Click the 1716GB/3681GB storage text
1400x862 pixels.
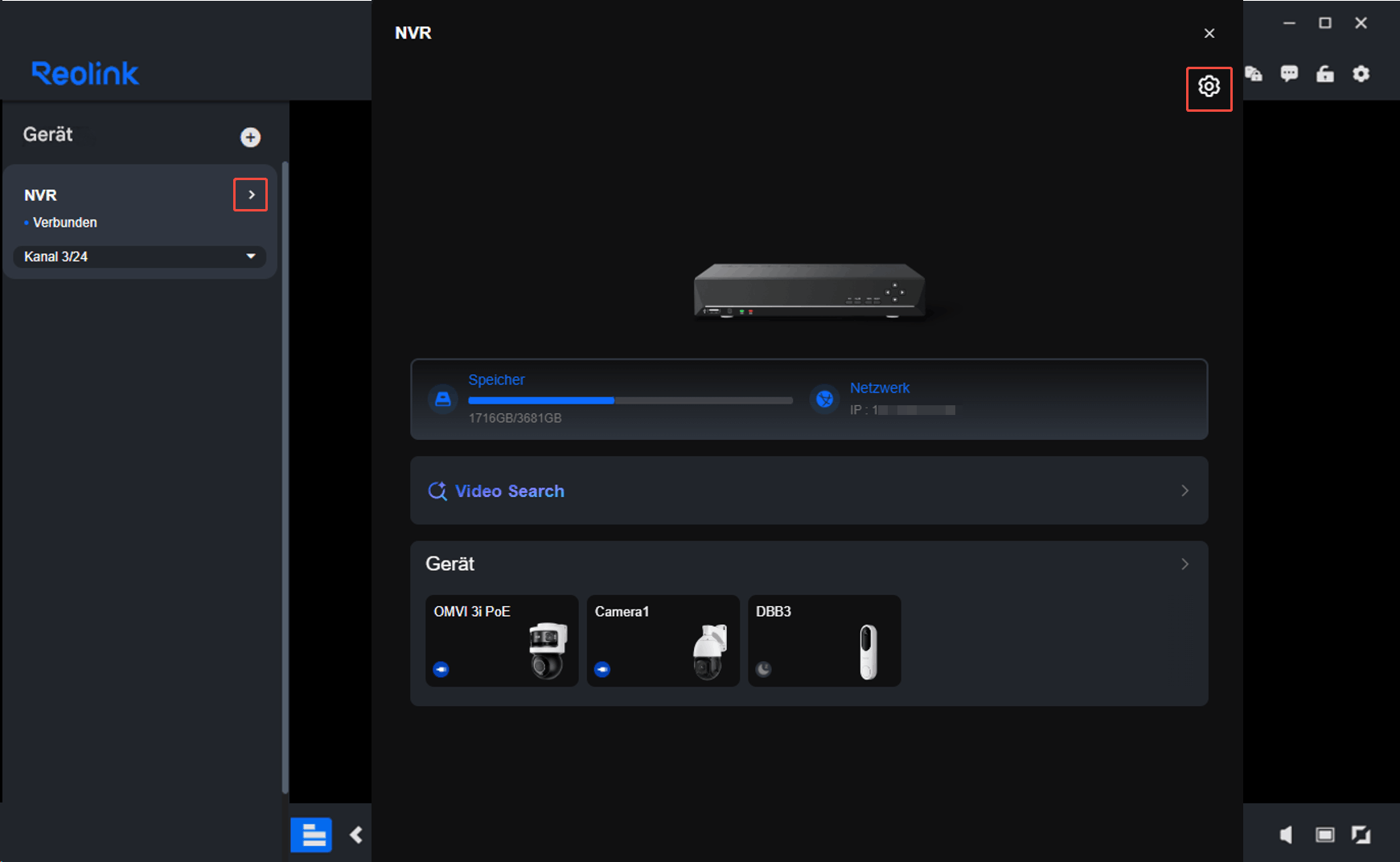[x=515, y=418]
